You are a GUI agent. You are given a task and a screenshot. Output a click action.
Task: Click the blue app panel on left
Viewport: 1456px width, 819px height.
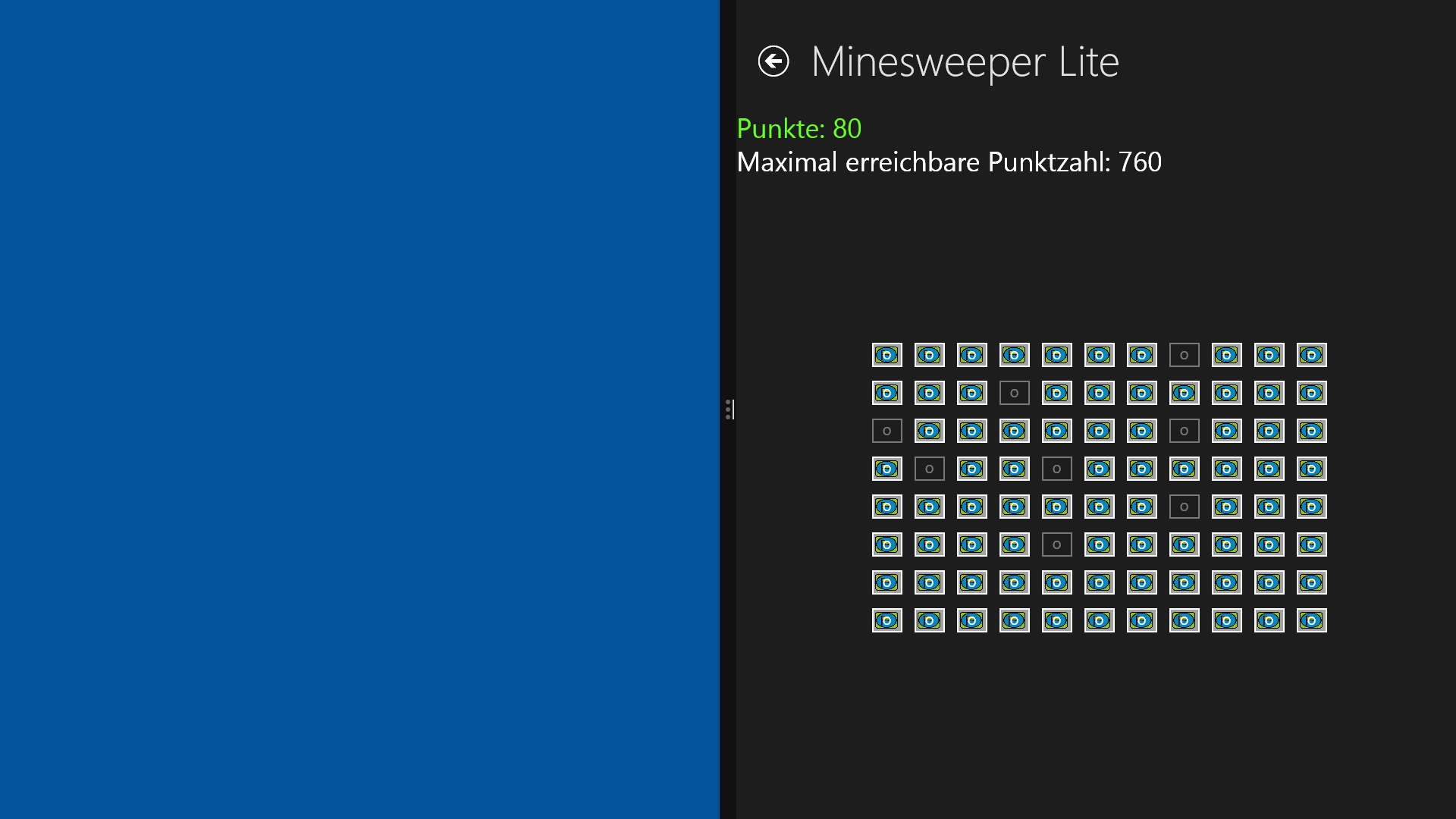[359, 409]
